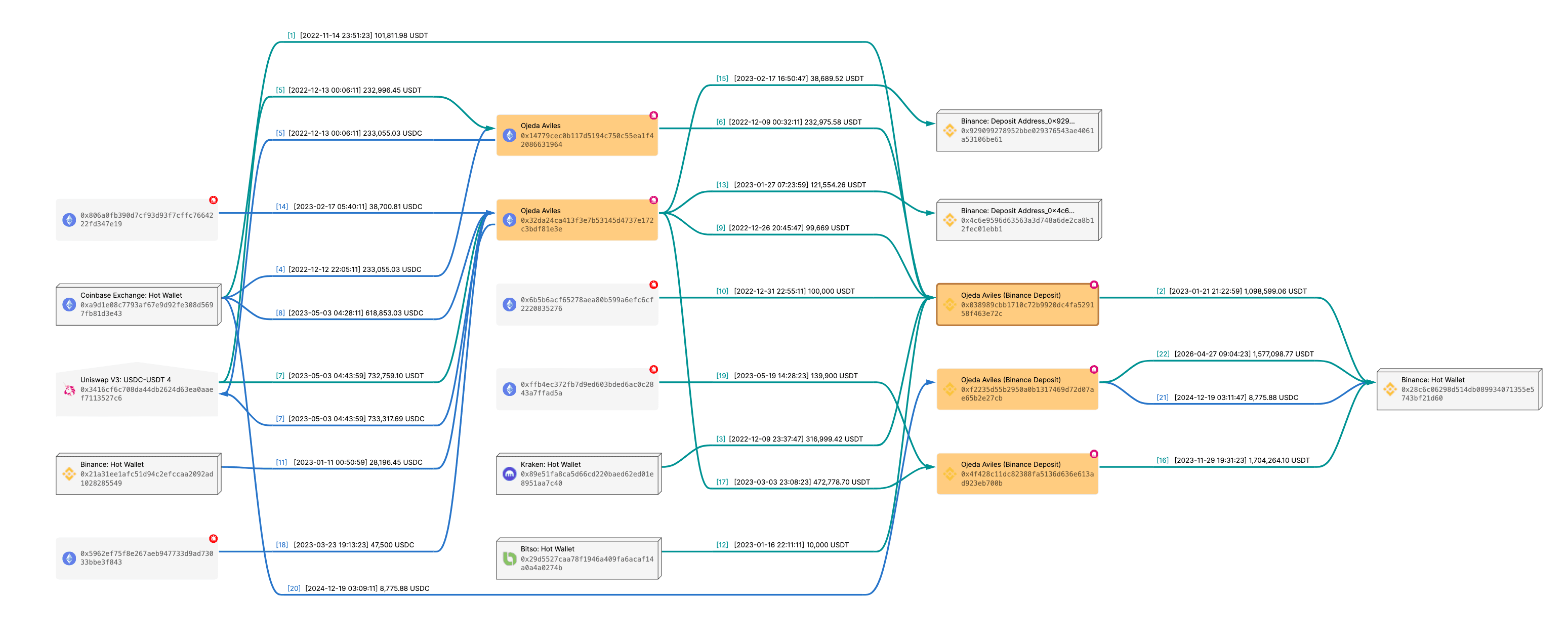The width and height of the screenshot is (1568, 639).
Task: Select the "Binance: Deposit Address_0×4c6..." title
Action: pos(1018,211)
